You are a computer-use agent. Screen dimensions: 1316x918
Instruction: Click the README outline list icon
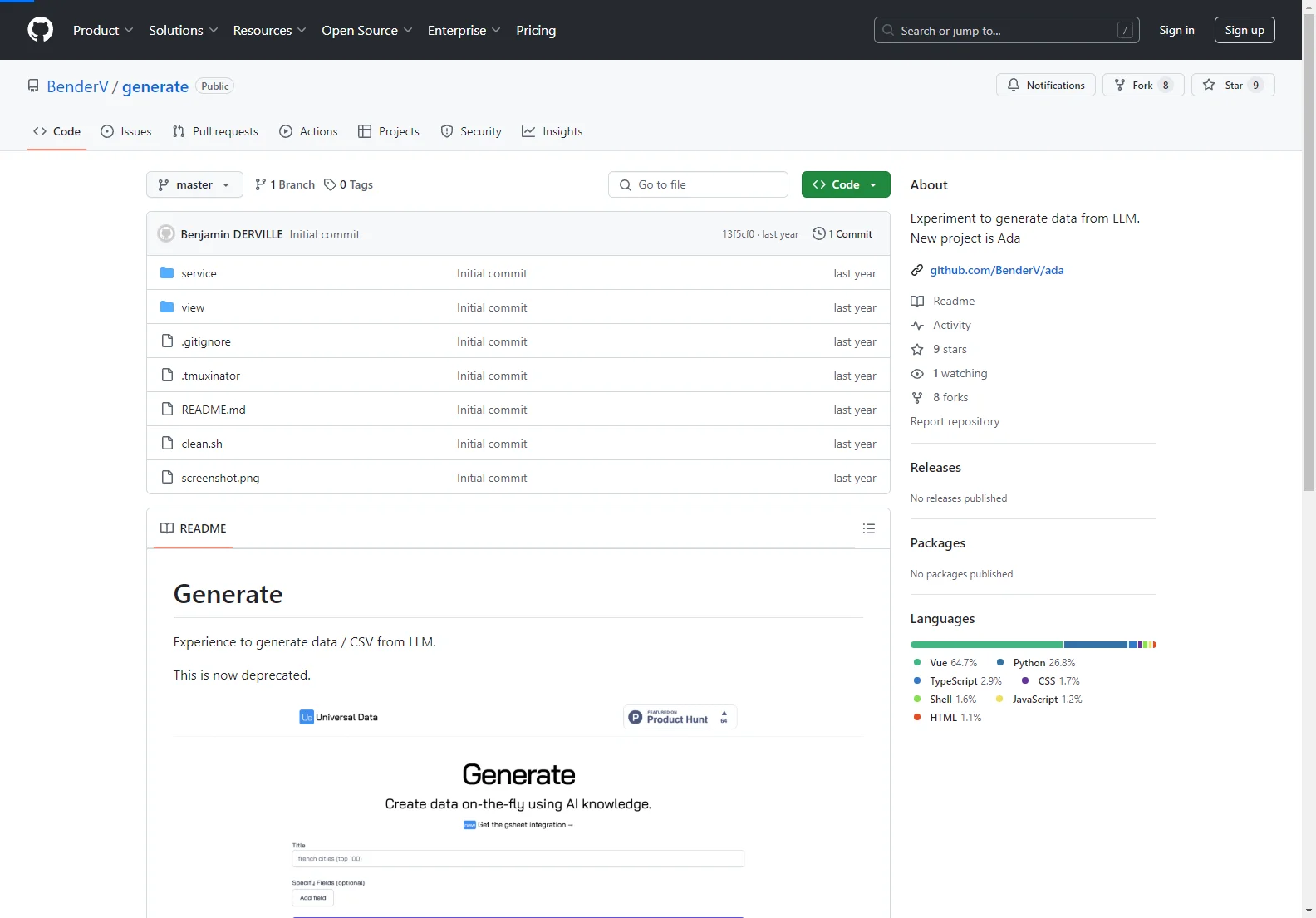(869, 528)
